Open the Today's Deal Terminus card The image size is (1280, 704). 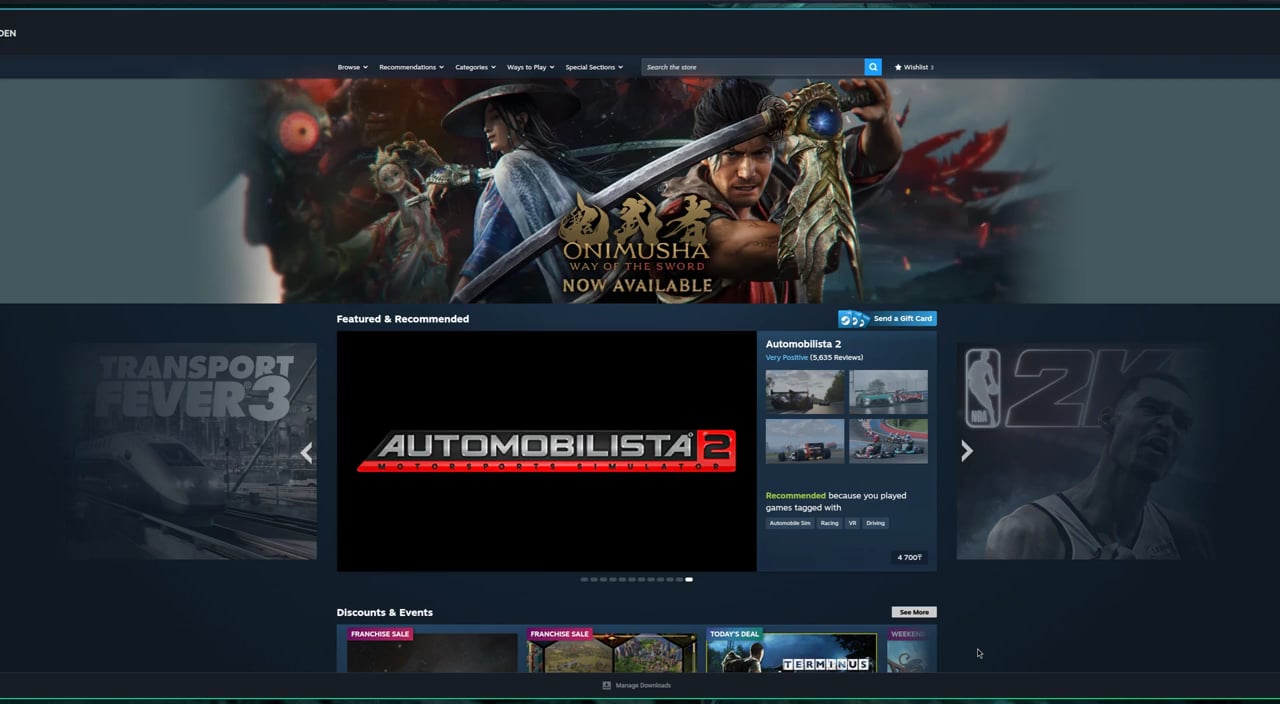click(x=792, y=650)
